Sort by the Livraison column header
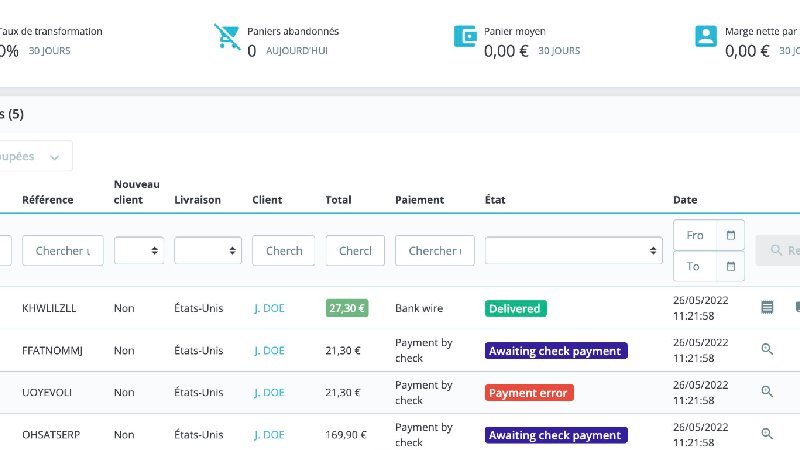This screenshot has height=450, width=800. 197,199
